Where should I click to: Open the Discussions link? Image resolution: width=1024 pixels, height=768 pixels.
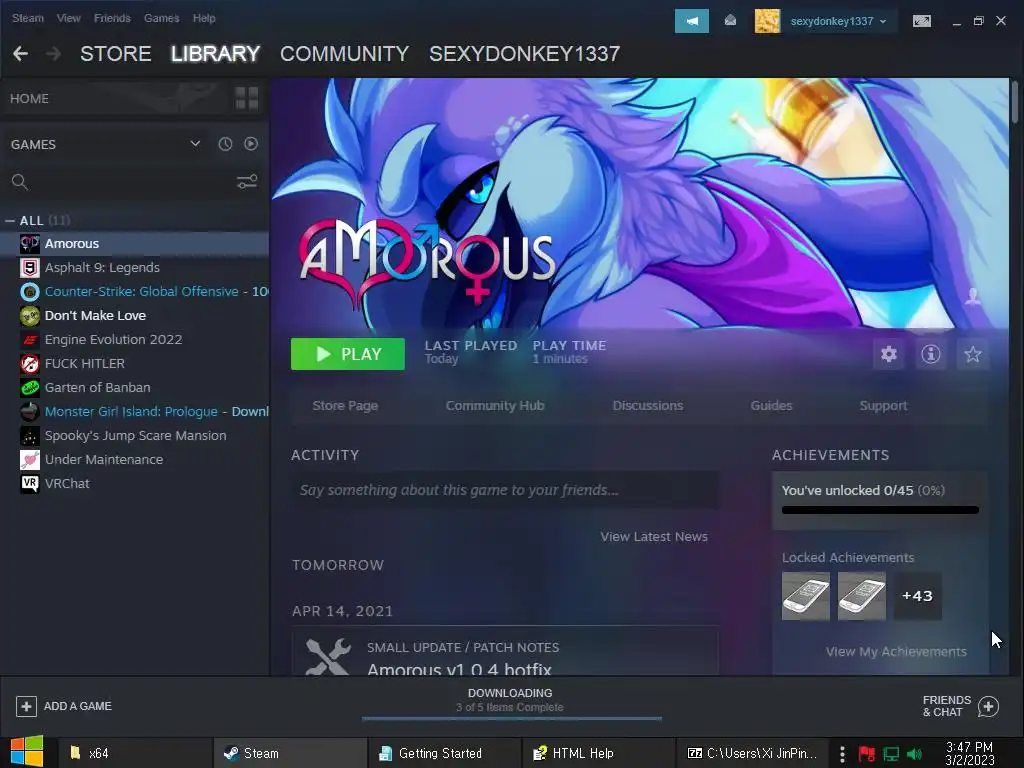click(x=648, y=406)
